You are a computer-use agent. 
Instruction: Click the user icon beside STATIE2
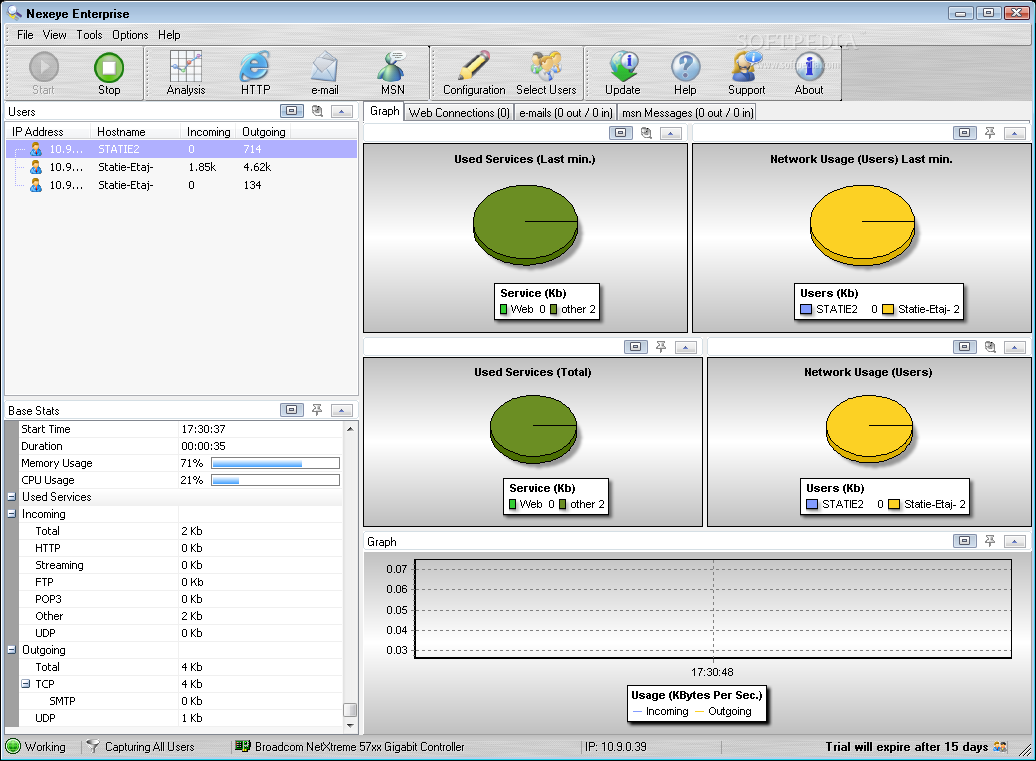pyautogui.click(x=36, y=149)
